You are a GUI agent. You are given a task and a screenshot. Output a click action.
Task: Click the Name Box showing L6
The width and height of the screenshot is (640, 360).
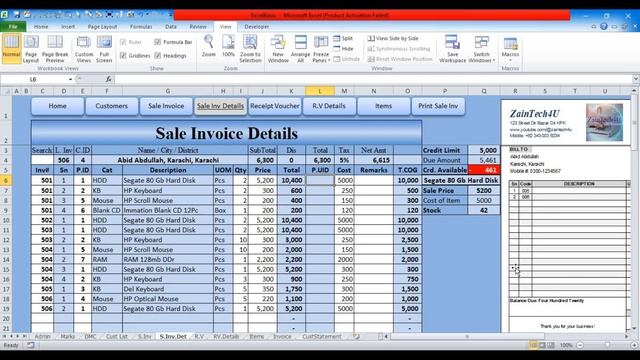(x=33, y=79)
